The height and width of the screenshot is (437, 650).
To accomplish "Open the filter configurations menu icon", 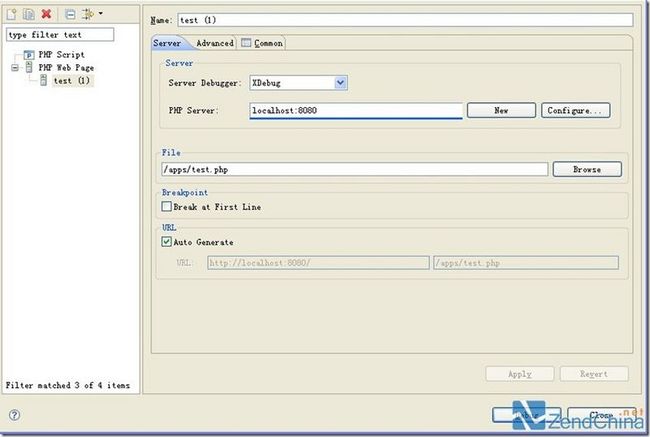I will click(x=87, y=14).
